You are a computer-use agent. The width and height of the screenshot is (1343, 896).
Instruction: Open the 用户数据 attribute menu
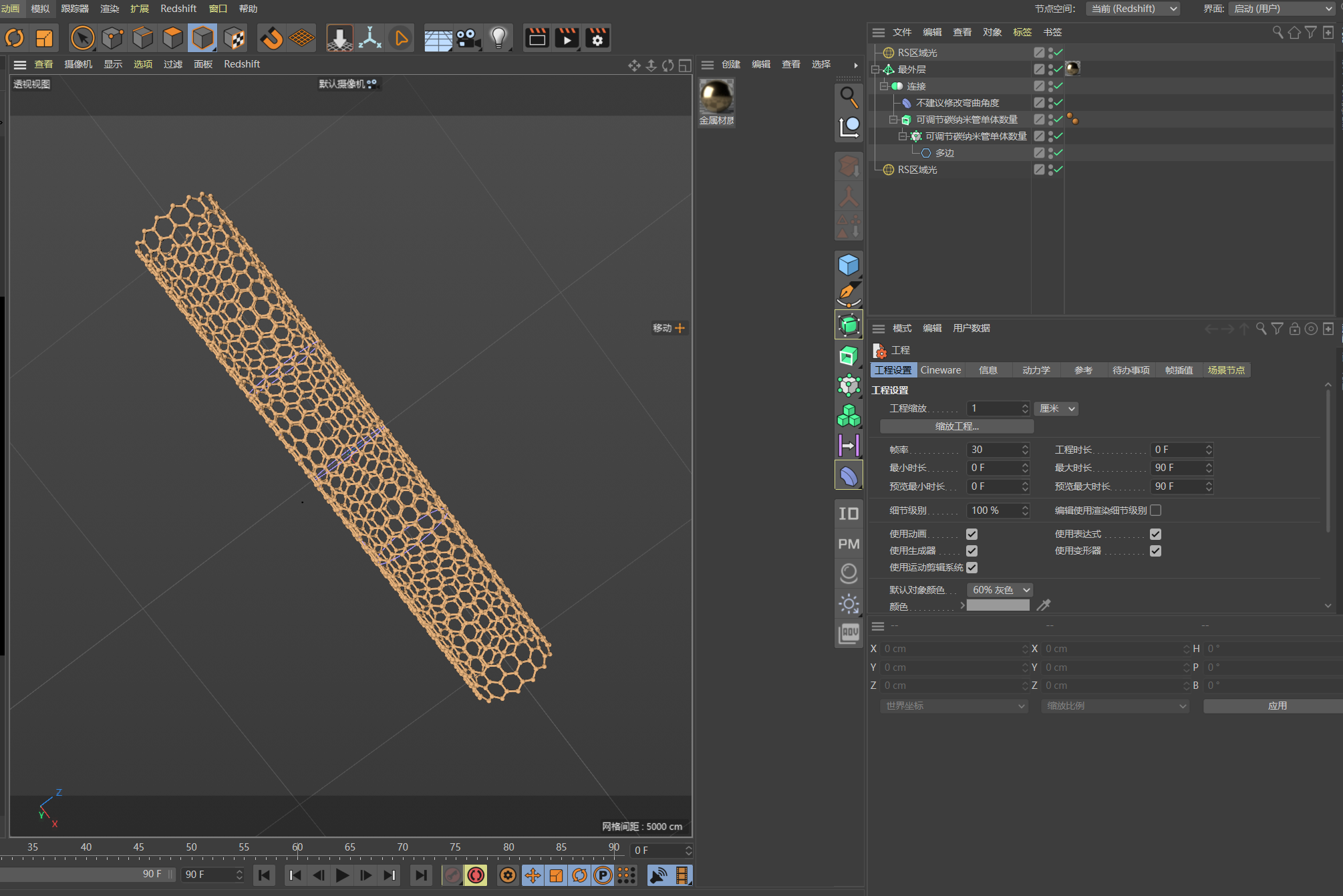[972, 328]
